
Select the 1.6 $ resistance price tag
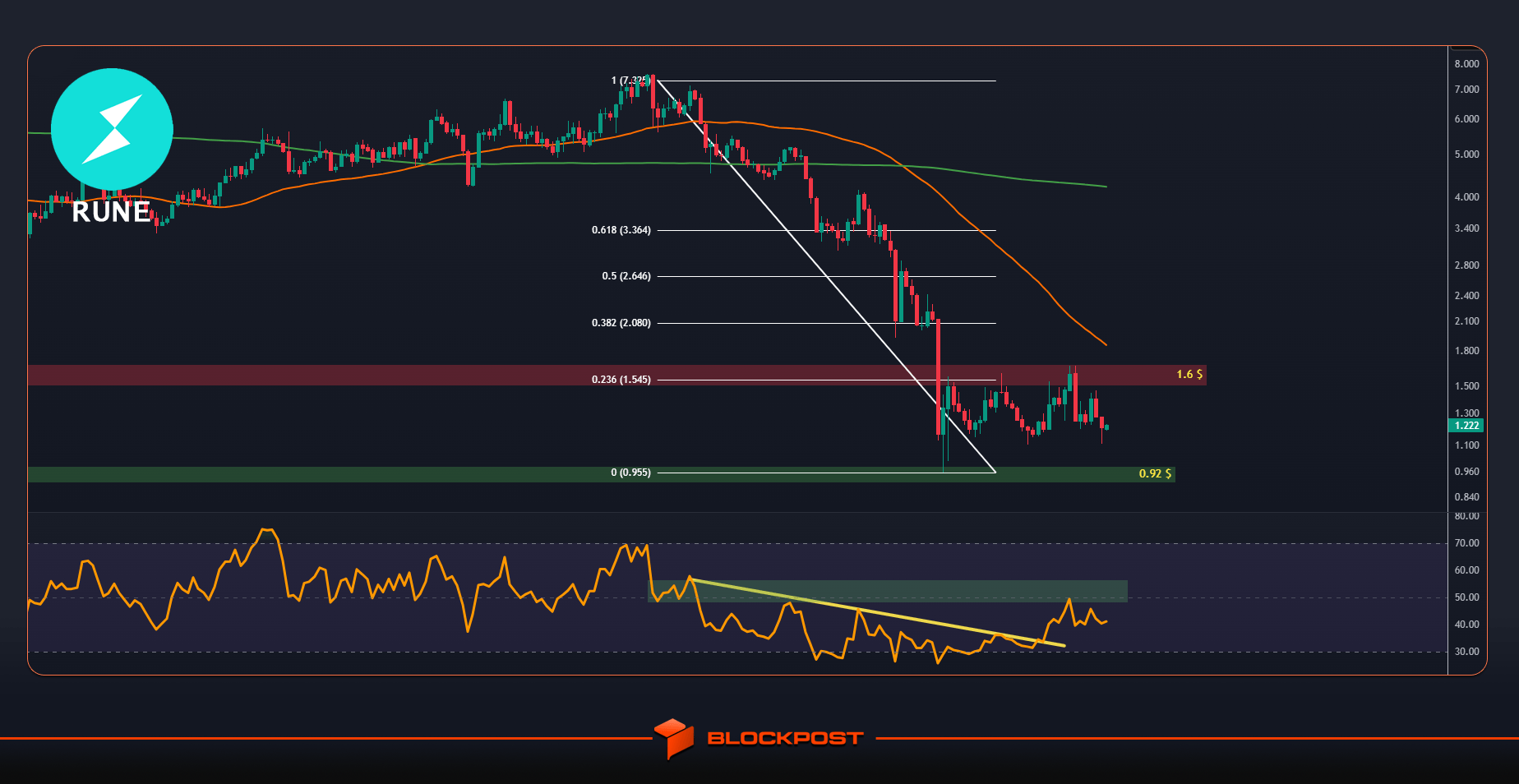tap(1189, 375)
